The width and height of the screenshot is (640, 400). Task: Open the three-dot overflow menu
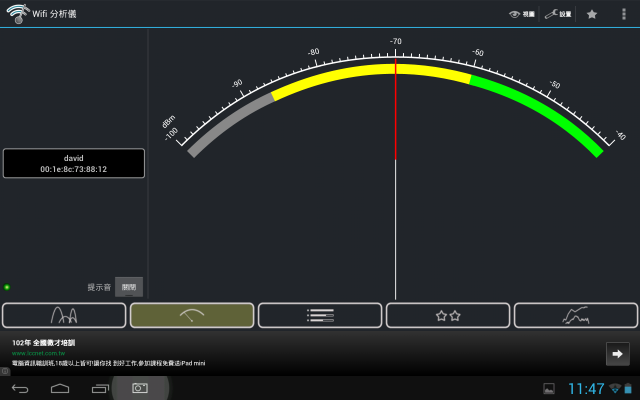tap(624, 14)
